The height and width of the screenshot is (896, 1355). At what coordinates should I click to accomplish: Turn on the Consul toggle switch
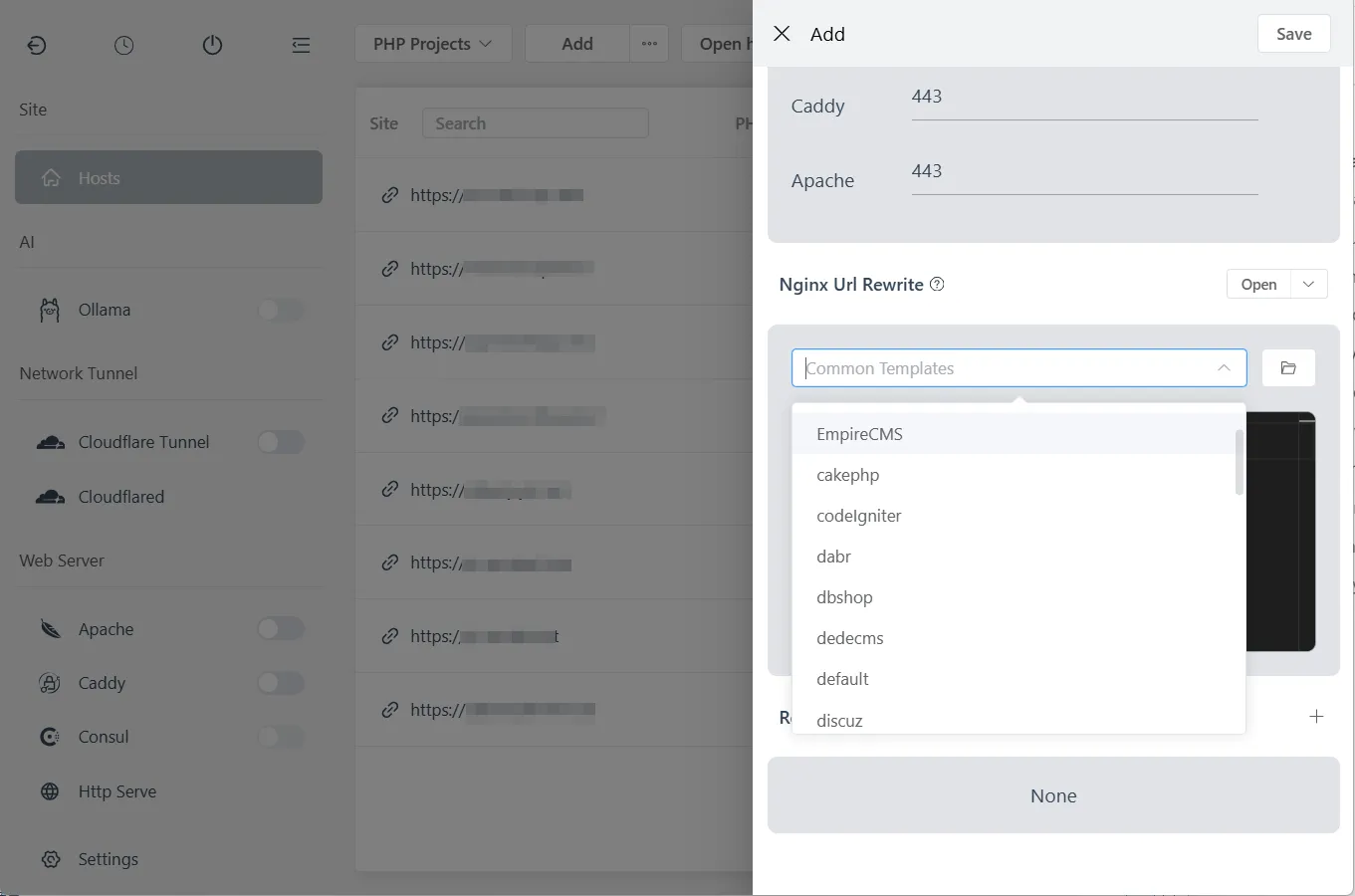[x=281, y=737]
